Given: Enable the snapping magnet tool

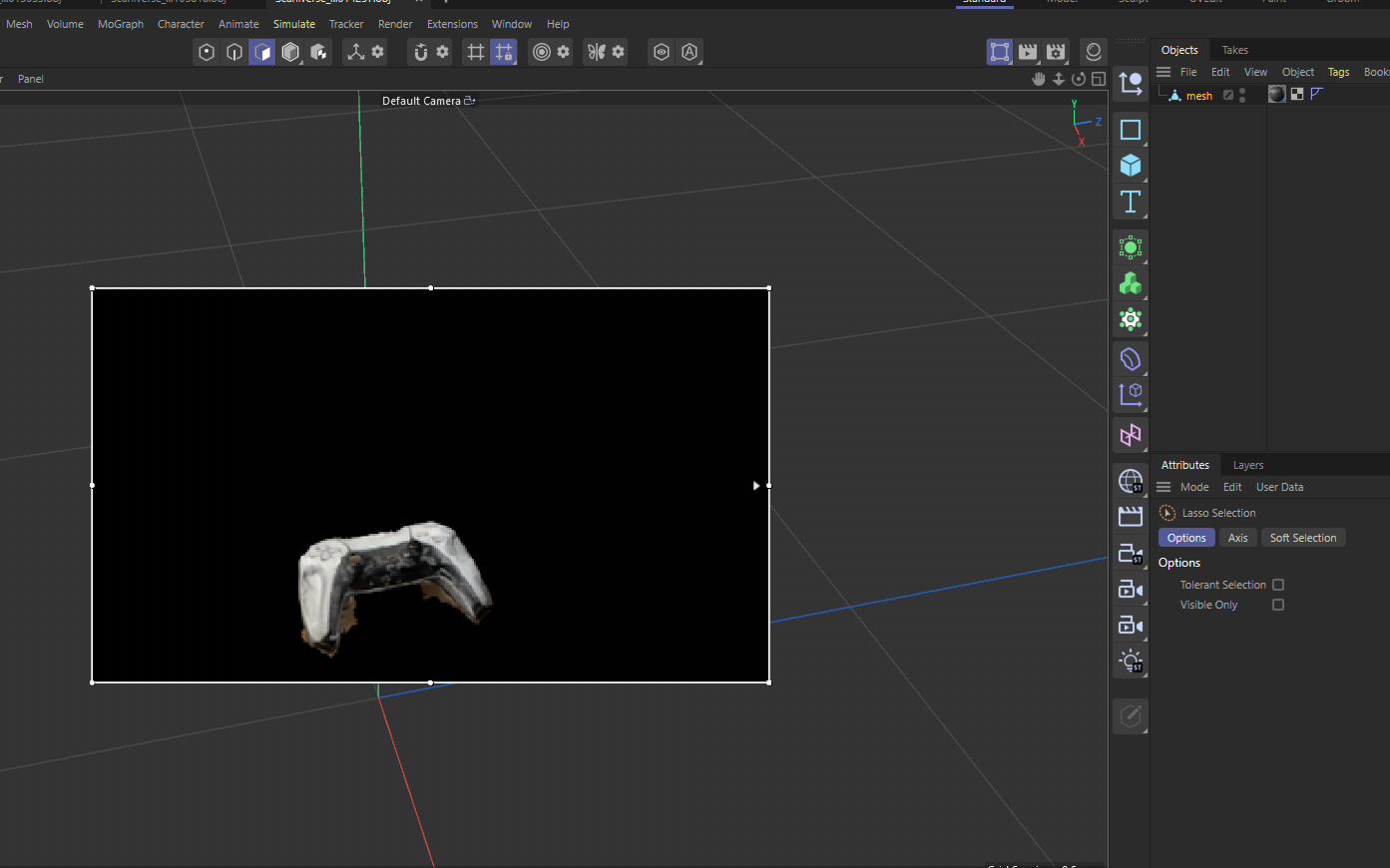Looking at the screenshot, I should point(421,52).
